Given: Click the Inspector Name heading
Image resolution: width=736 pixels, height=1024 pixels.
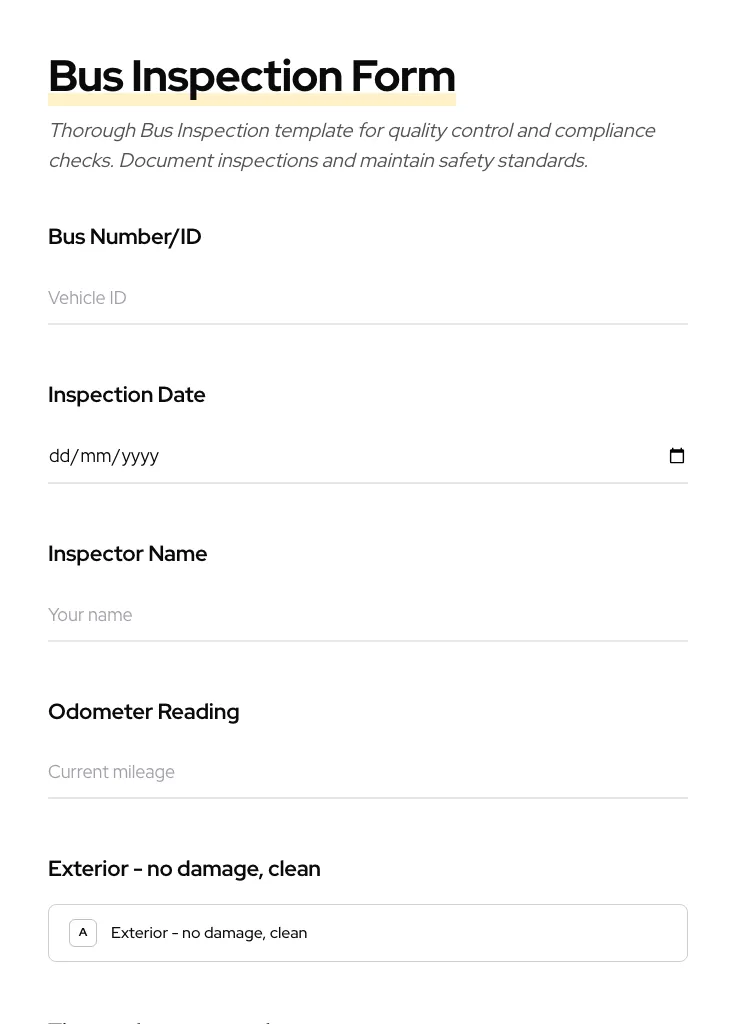Looking at the screenshot, I should 128,553.
